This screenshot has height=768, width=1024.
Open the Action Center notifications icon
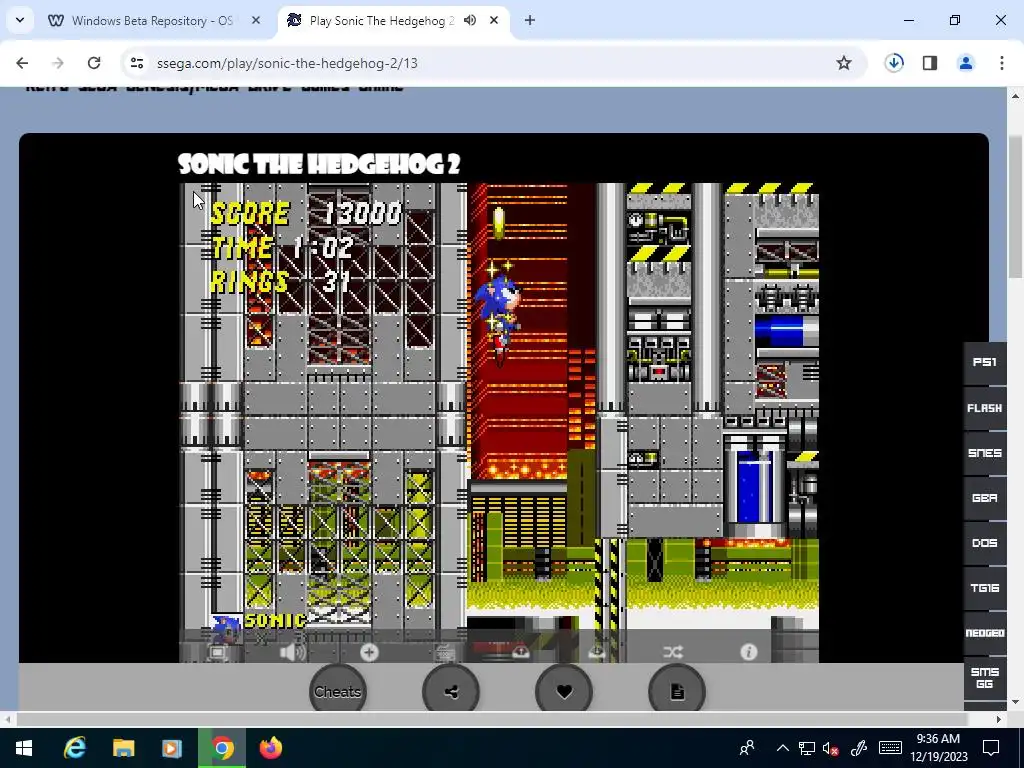click(x=991, y=748)
